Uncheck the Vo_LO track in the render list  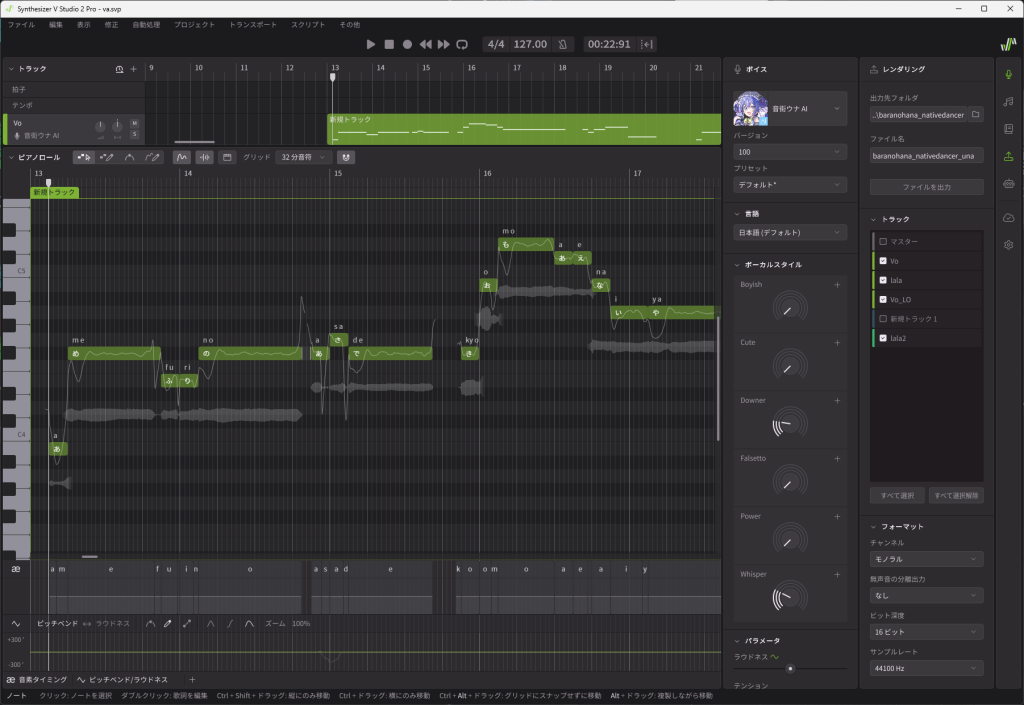883,299
